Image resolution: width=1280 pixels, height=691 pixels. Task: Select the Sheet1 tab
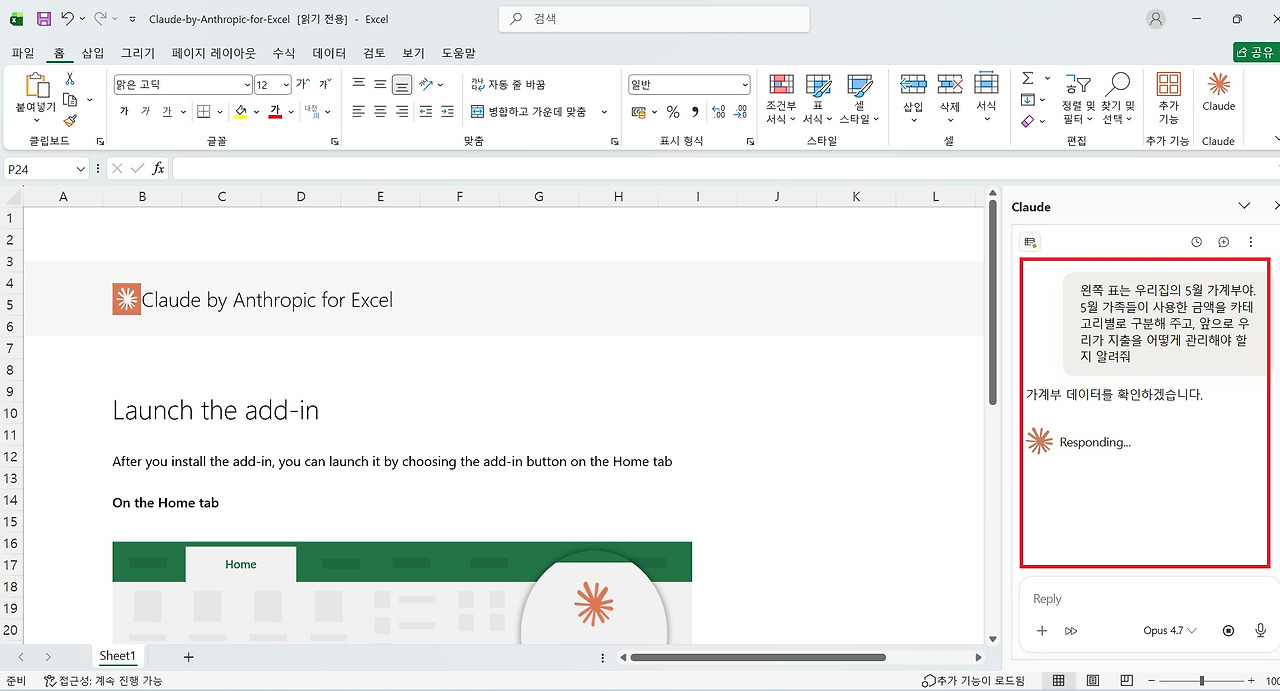117,656
